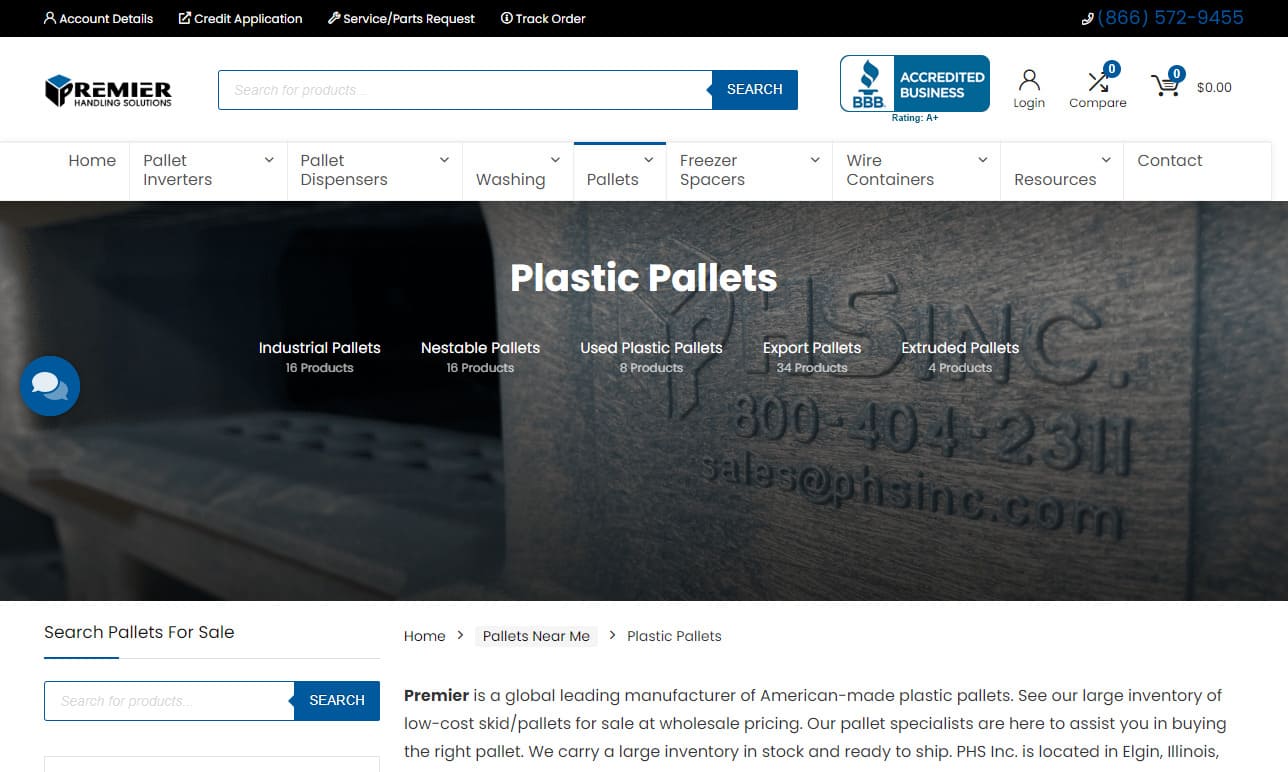This screenshot has height=772, width=1288.
Task: Open the Contact menu item
Action: pyautogui.click(x=1169, y=160)
